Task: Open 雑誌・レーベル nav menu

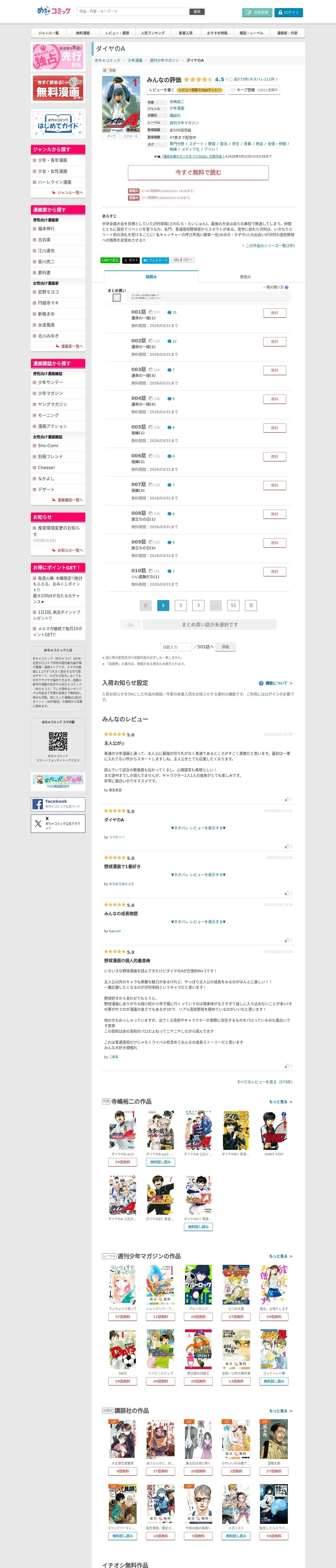Action: coord(251,33)
